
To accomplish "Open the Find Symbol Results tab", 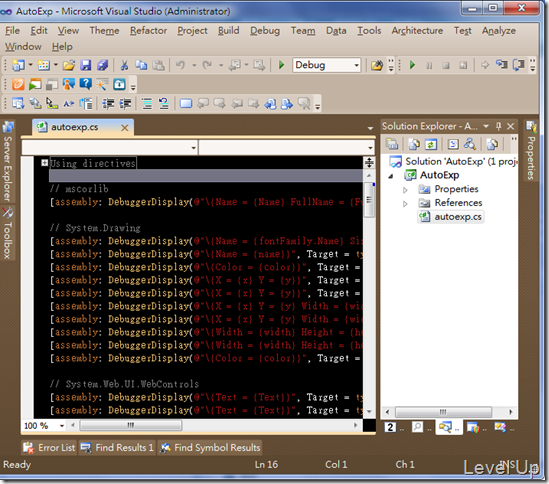I will 210,448.
